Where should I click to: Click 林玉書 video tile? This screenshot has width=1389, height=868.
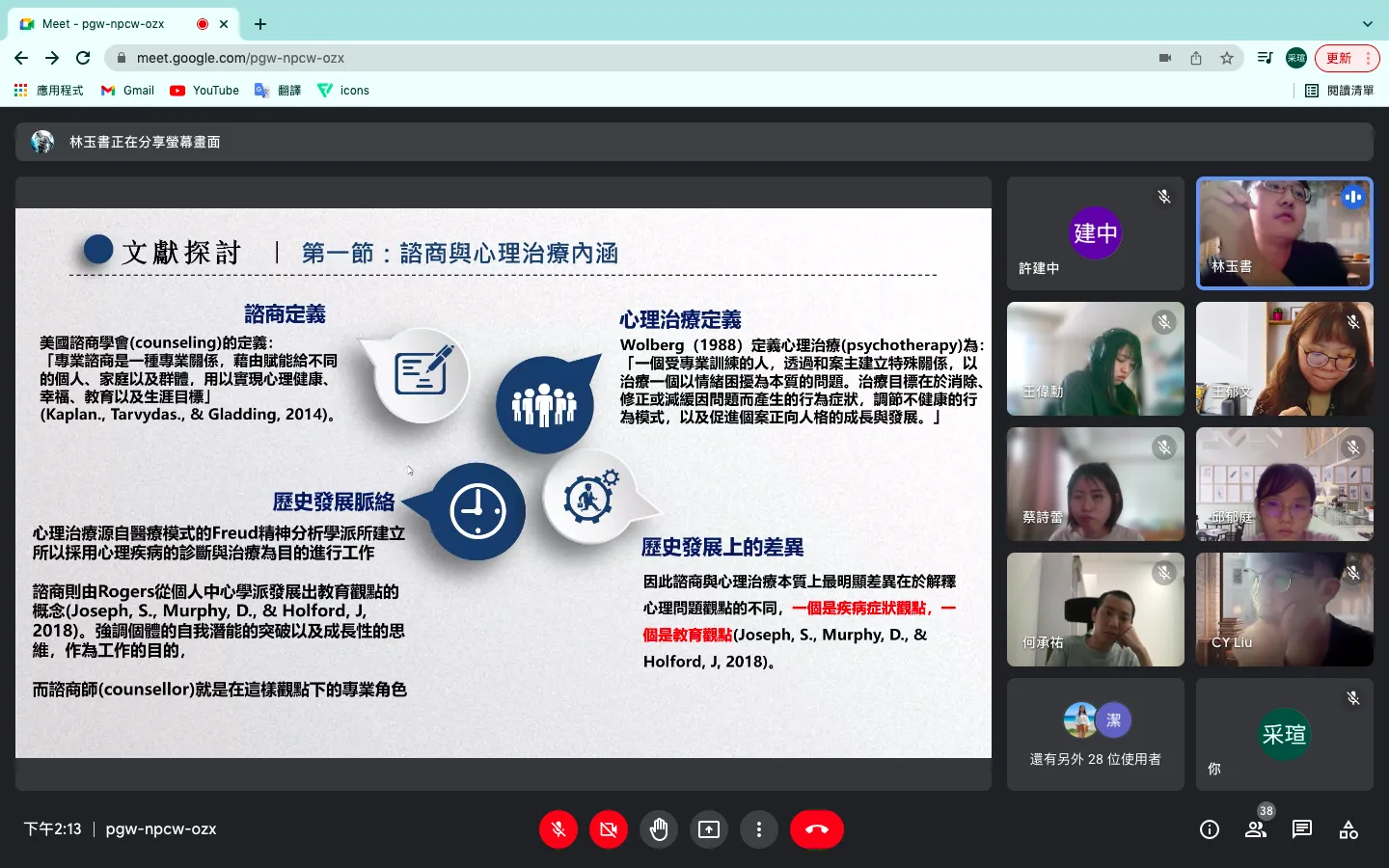(x=1285, y=233)
